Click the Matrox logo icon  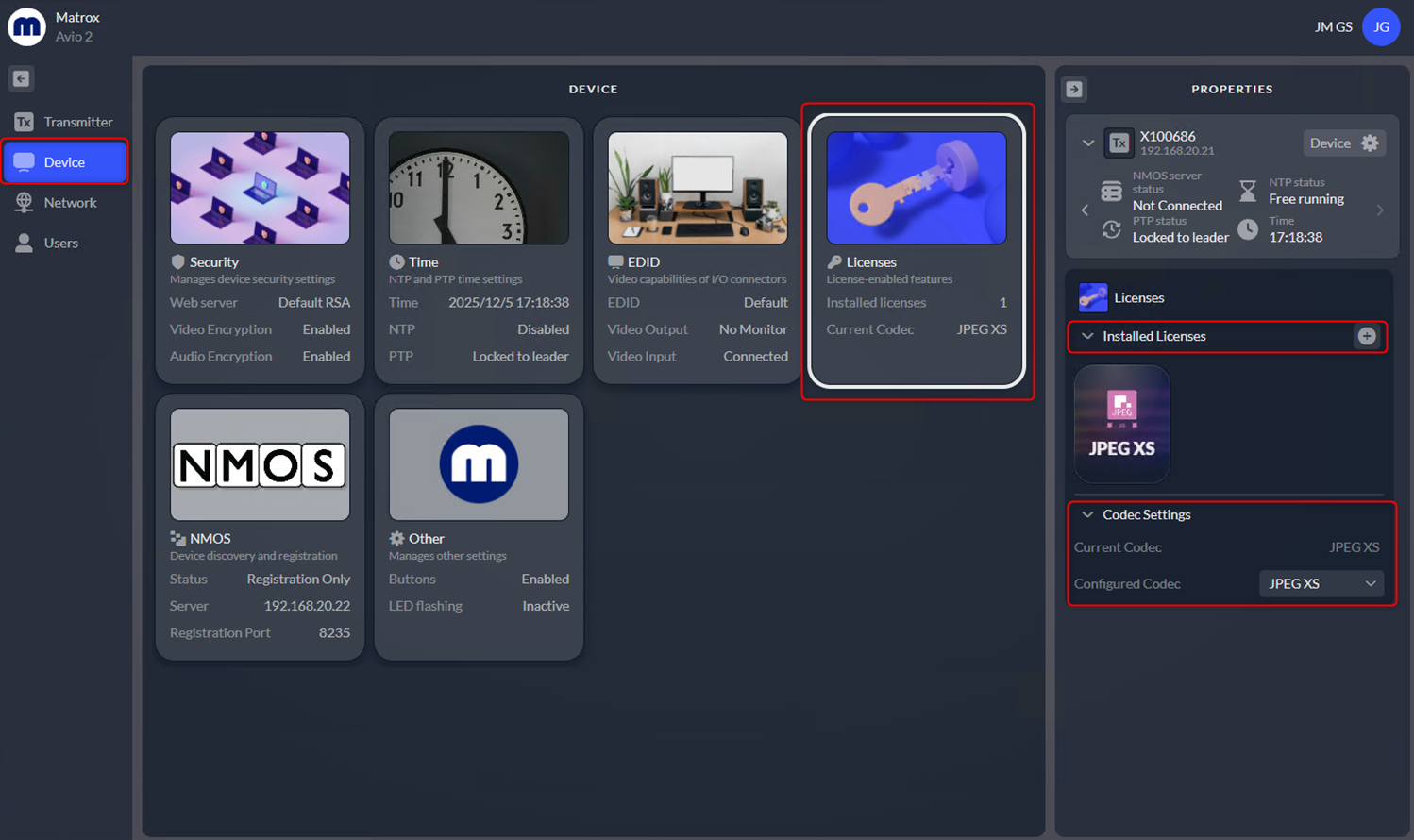click(x=26, y=26)
